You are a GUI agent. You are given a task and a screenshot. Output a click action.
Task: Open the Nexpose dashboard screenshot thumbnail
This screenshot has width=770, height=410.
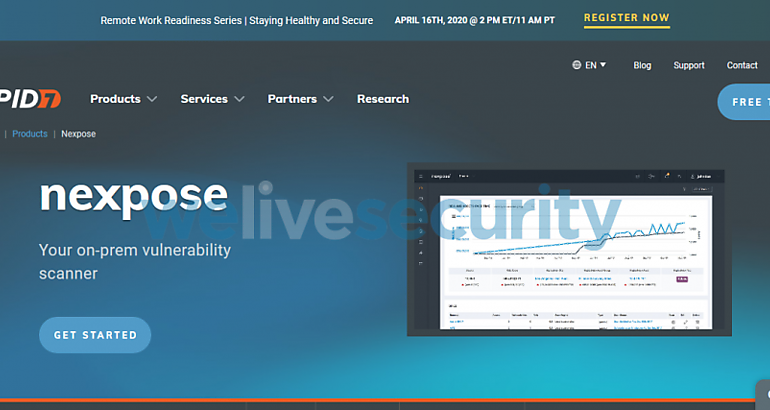(569, 249)
